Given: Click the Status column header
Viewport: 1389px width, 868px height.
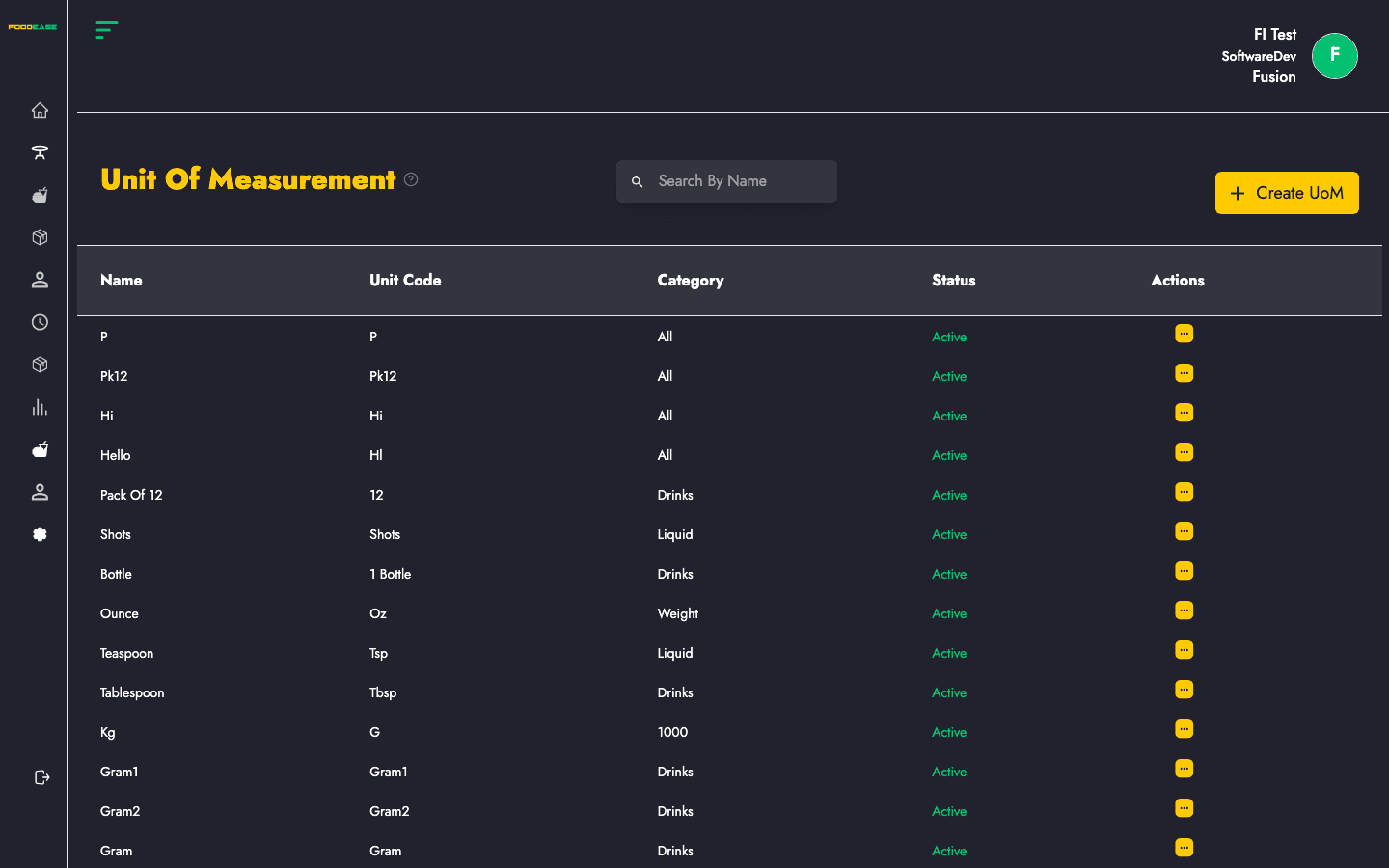Looking at the screenshot, I should point(954,281).
